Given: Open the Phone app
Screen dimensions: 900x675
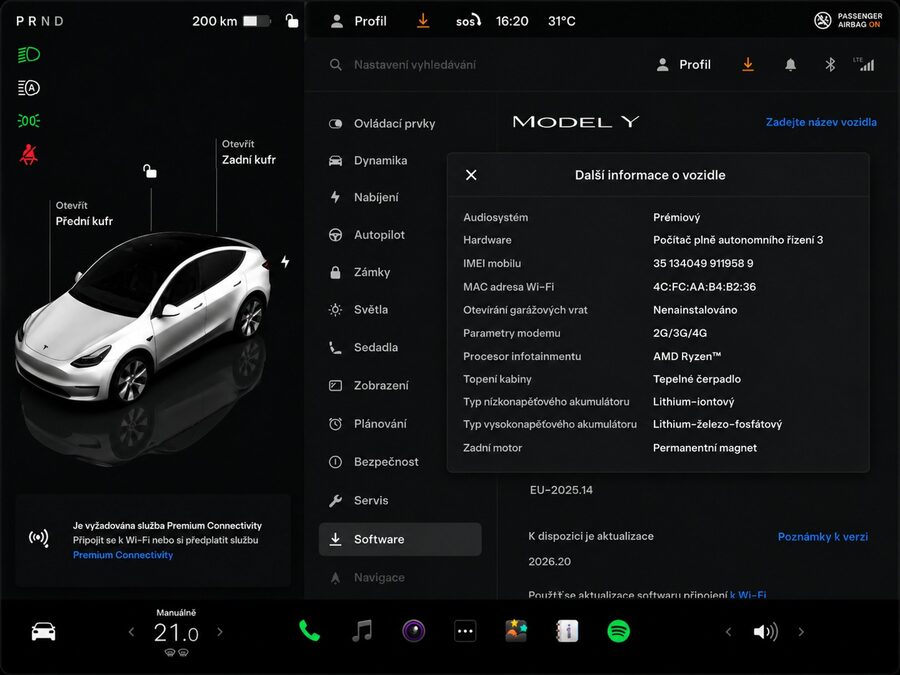Looking at the screenshot, I should click(x=309, y=631).
